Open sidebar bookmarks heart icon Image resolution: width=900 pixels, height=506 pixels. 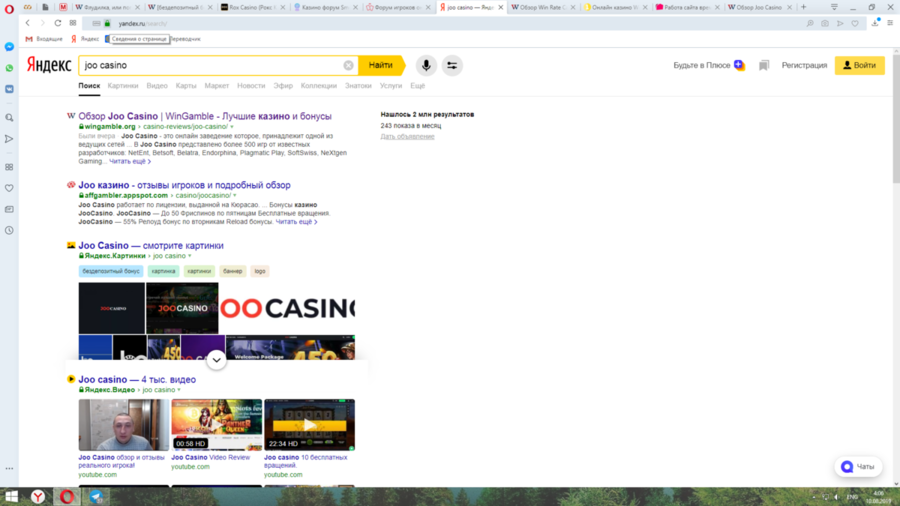(9, 188)
